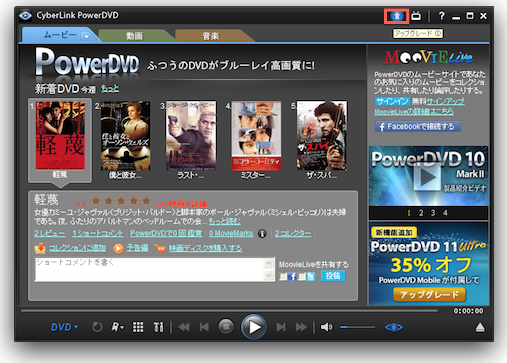The height and width of the screenshot is (363, 507).
Task: Tick the Facebook share checkbox
Action: coord(283,276)
